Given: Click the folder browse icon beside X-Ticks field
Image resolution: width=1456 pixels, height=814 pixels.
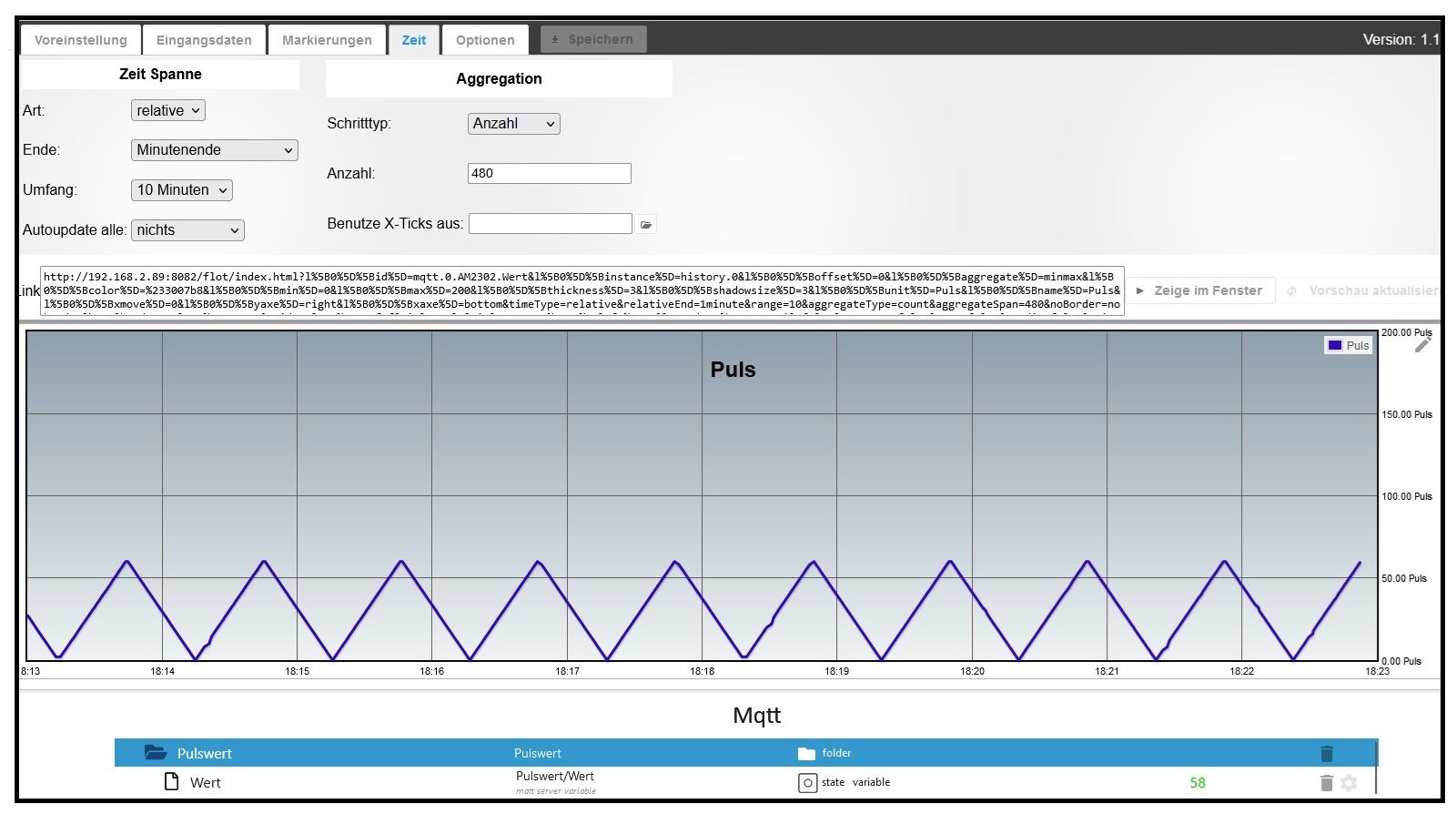Looking at the screenshot, I should [x=646, y=224].
